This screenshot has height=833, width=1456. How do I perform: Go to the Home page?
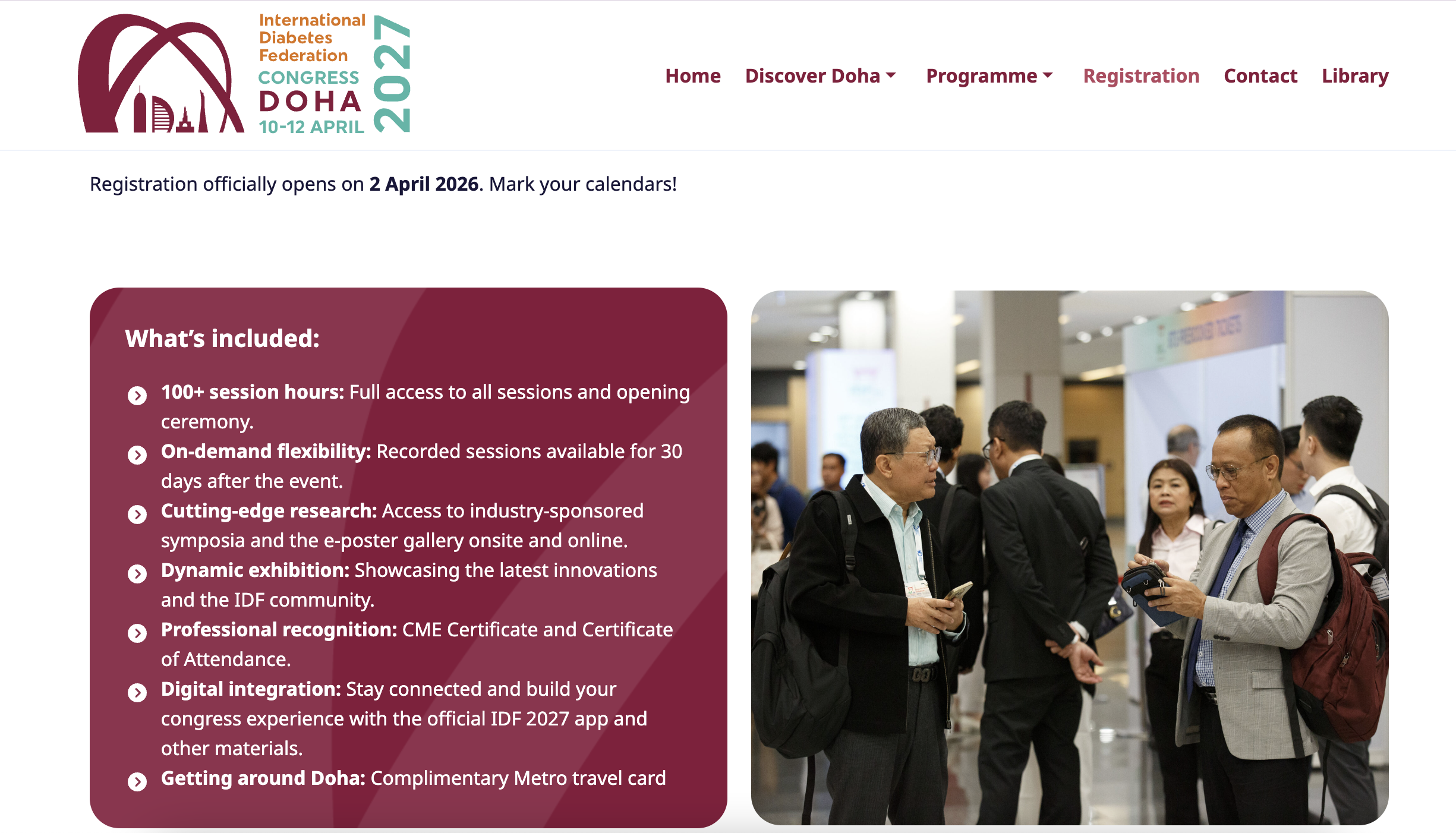(692, 76)
